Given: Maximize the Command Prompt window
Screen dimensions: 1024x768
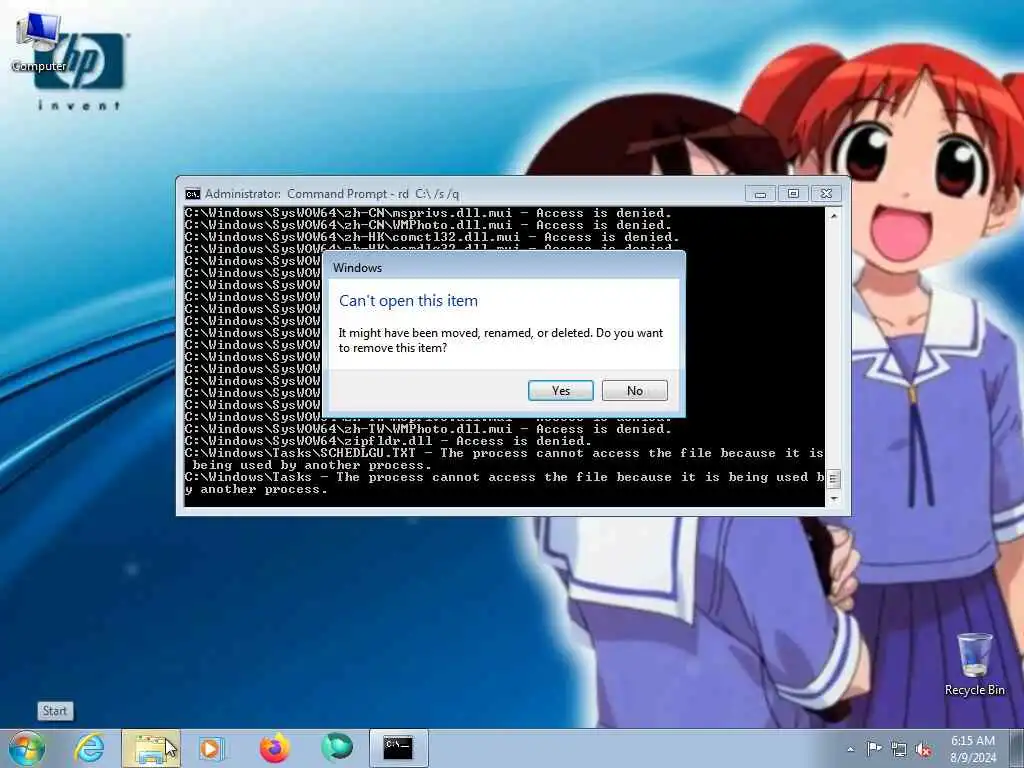Looking at the screenshot, I should pyautogui.click(x=793, y=193).
